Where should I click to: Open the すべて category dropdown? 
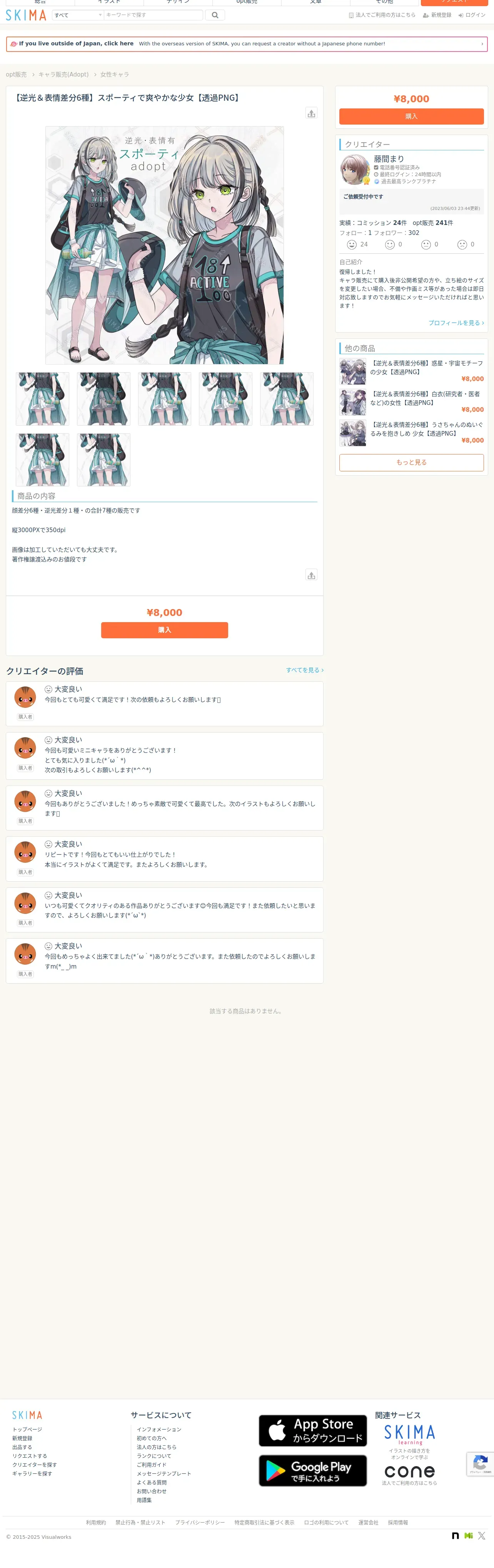[x=78, y=15]
